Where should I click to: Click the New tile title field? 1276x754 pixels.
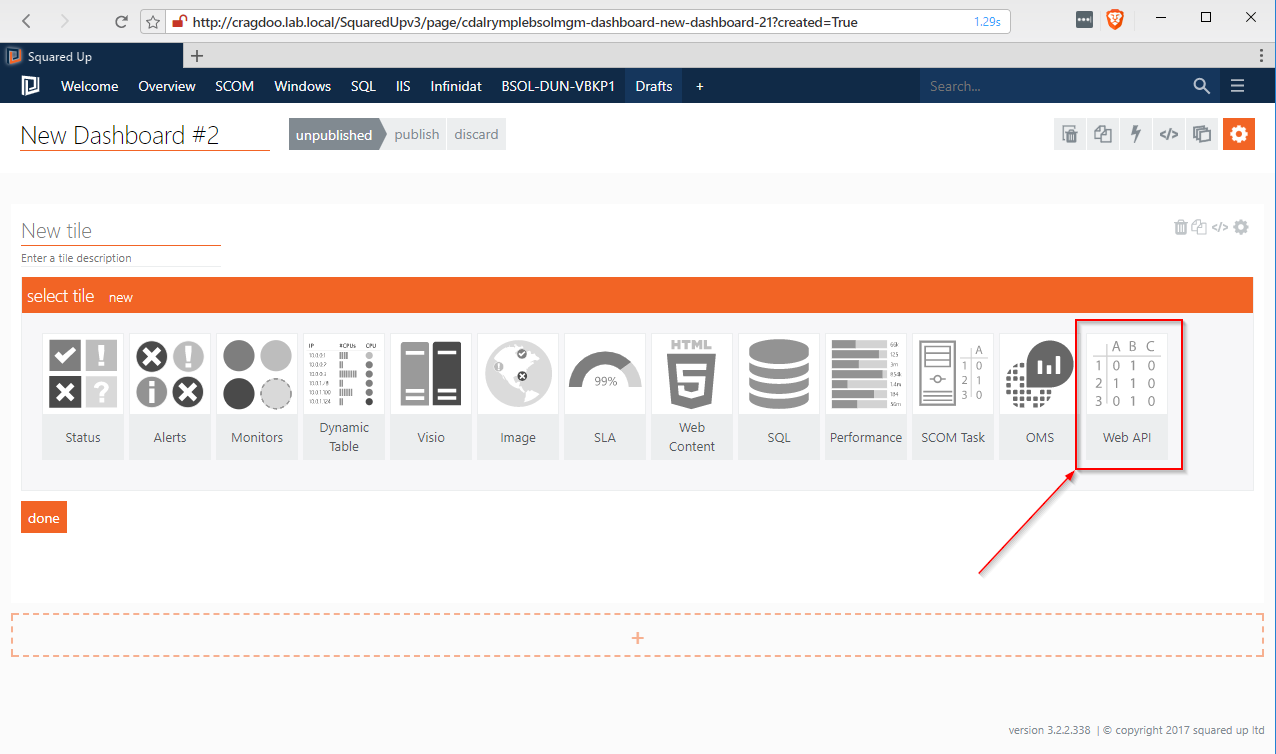121,231
